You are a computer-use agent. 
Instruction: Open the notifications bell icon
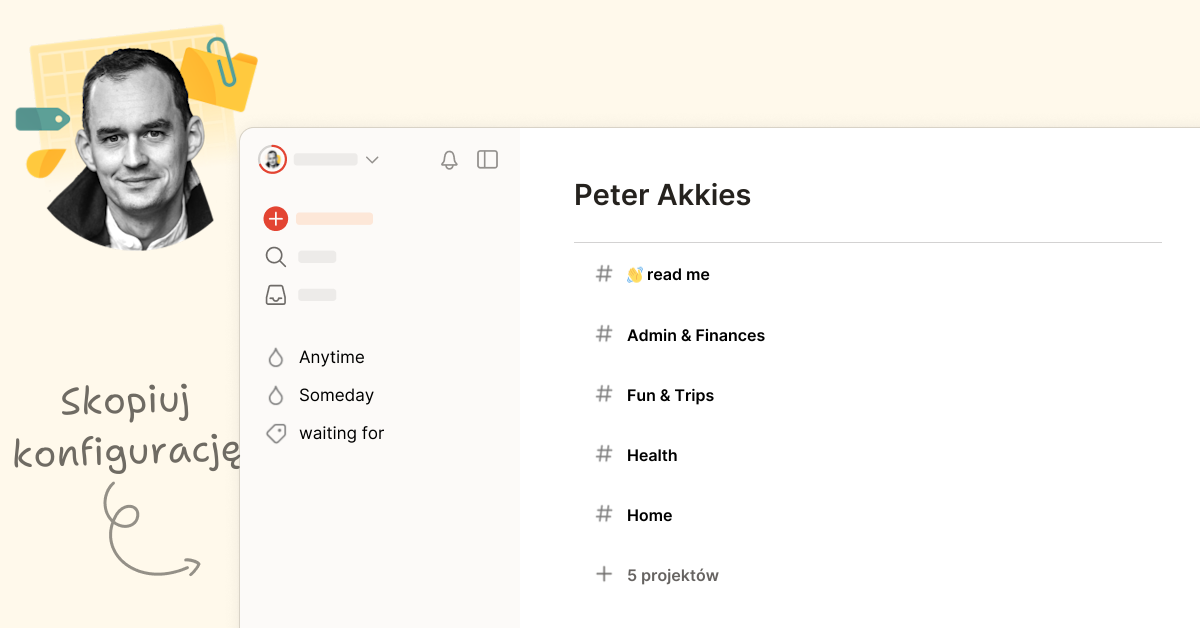click(x=449, y=160)
